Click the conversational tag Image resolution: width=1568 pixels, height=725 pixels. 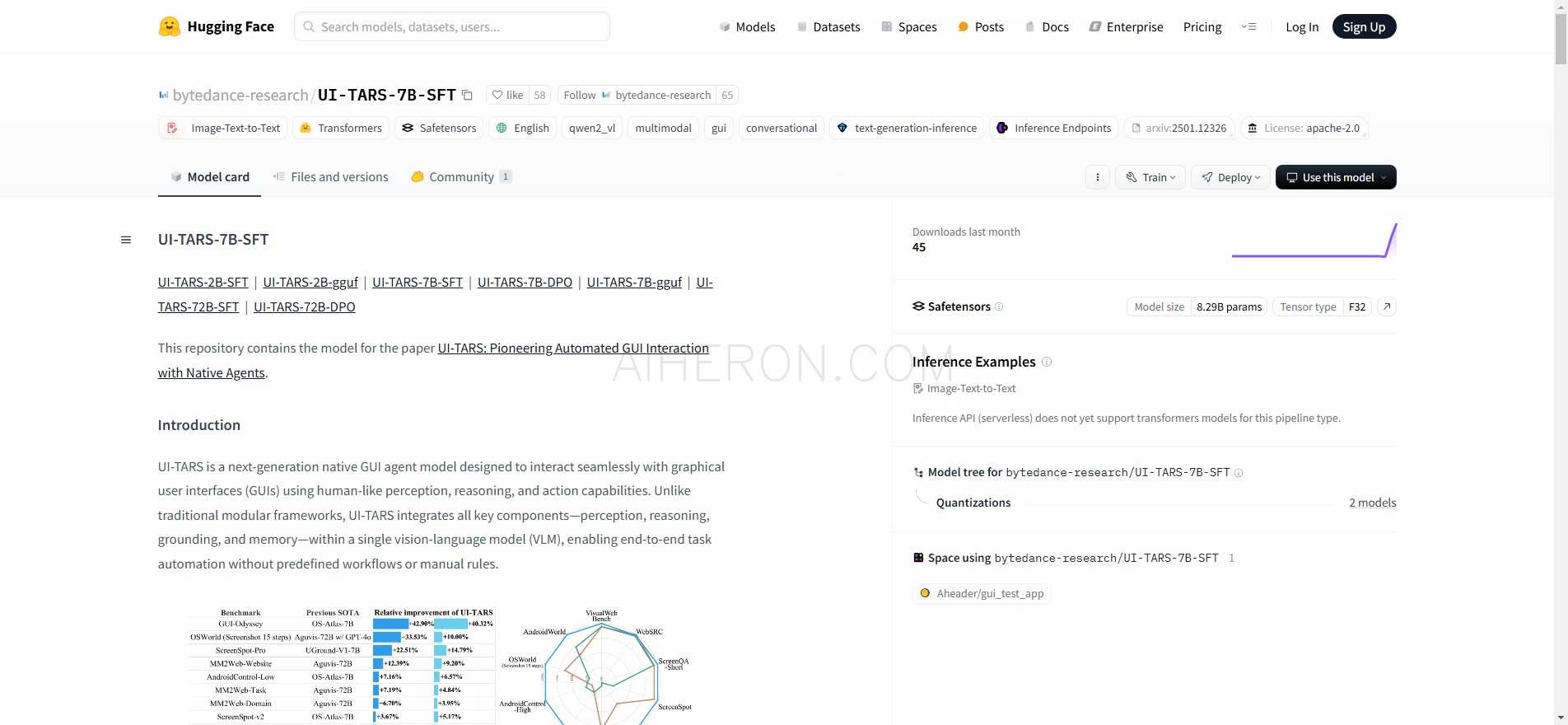click(782, 128)
